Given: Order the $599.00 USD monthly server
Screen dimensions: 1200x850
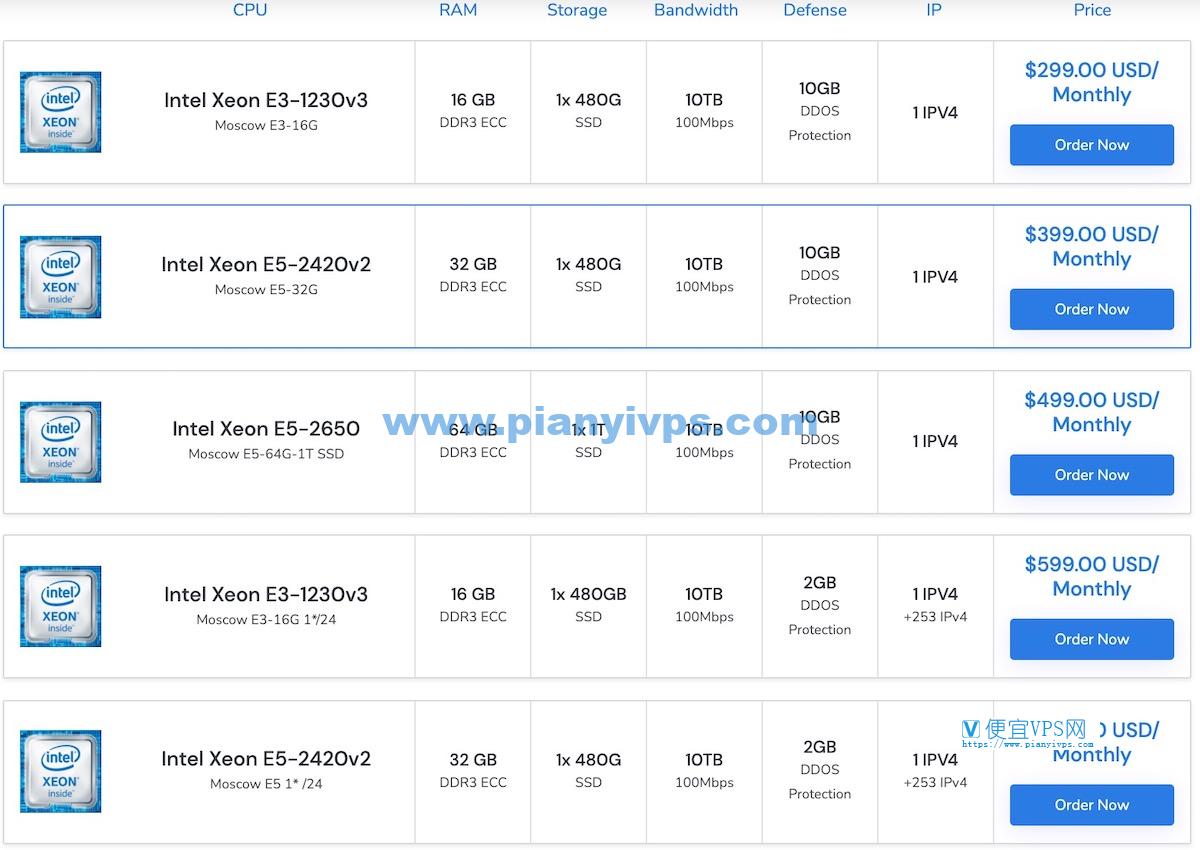Looking at the screenshot, I should tap(1091, 639).
